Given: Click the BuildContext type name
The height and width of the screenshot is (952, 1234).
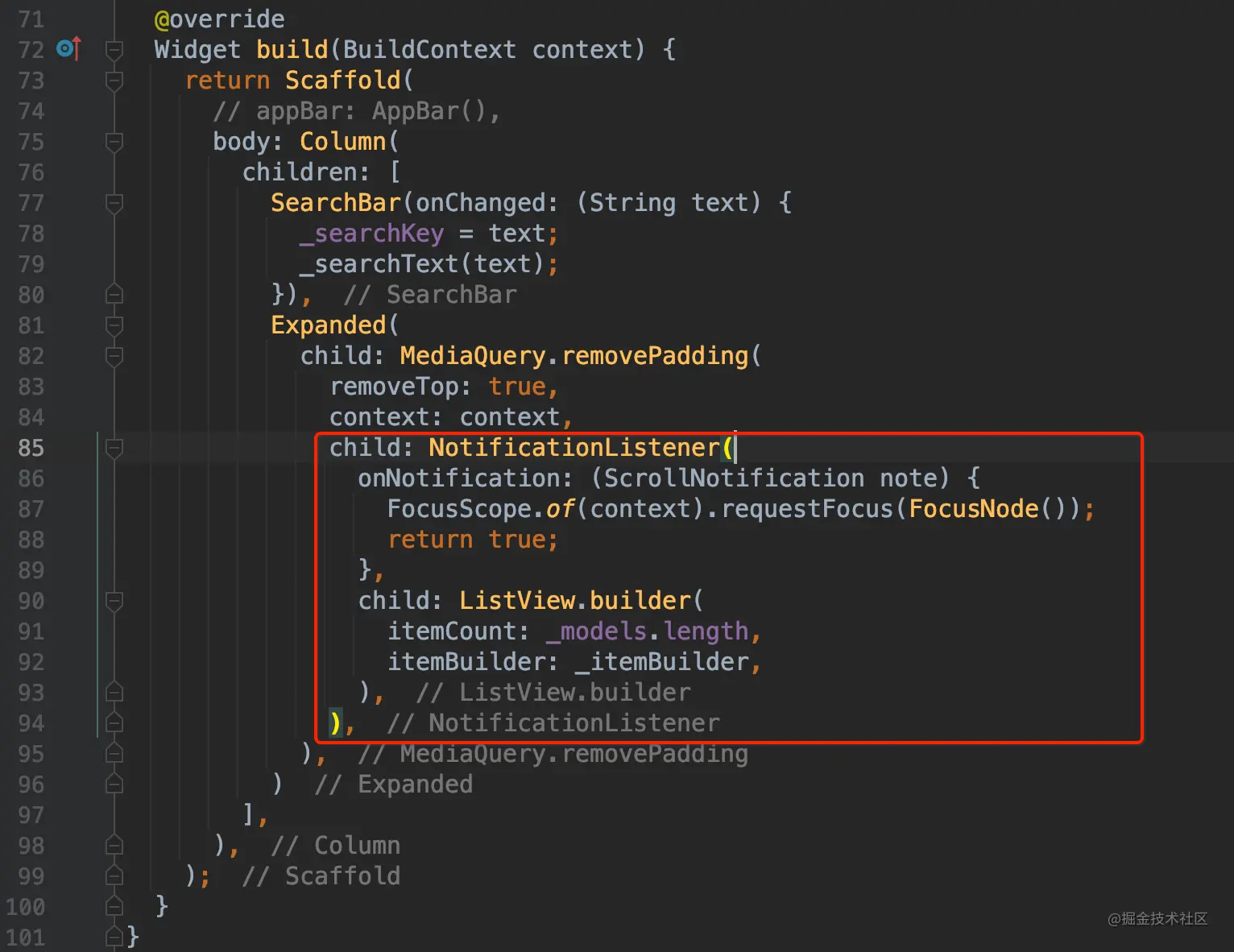Looking at the screenshot, I should click(x=429, y=50).
